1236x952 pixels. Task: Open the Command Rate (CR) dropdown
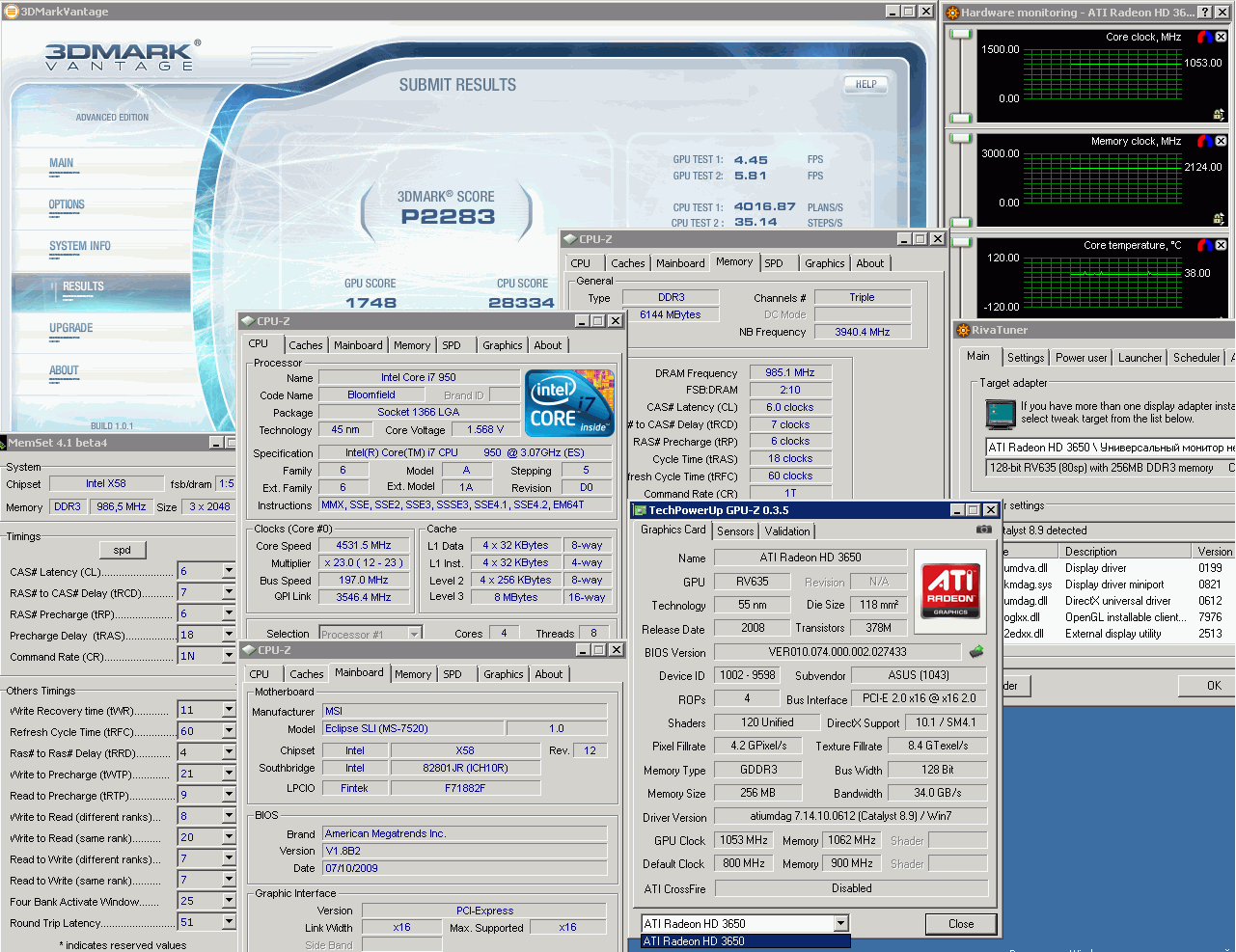[229, 656]
